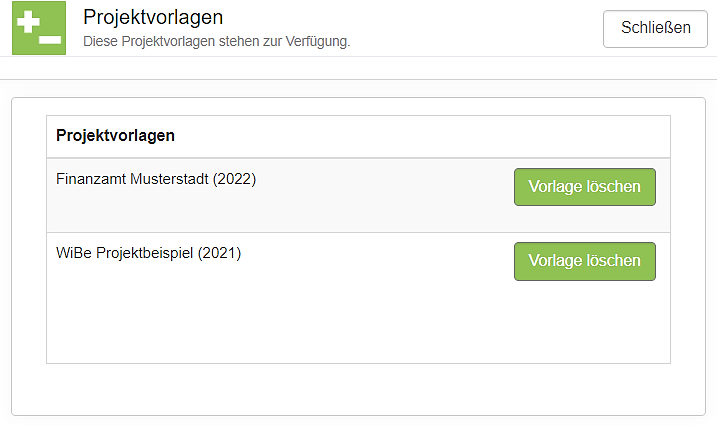
Task: Click the word "Verfügung" in the subtitle
Action: pyautogui.click(x=320, y=42)
